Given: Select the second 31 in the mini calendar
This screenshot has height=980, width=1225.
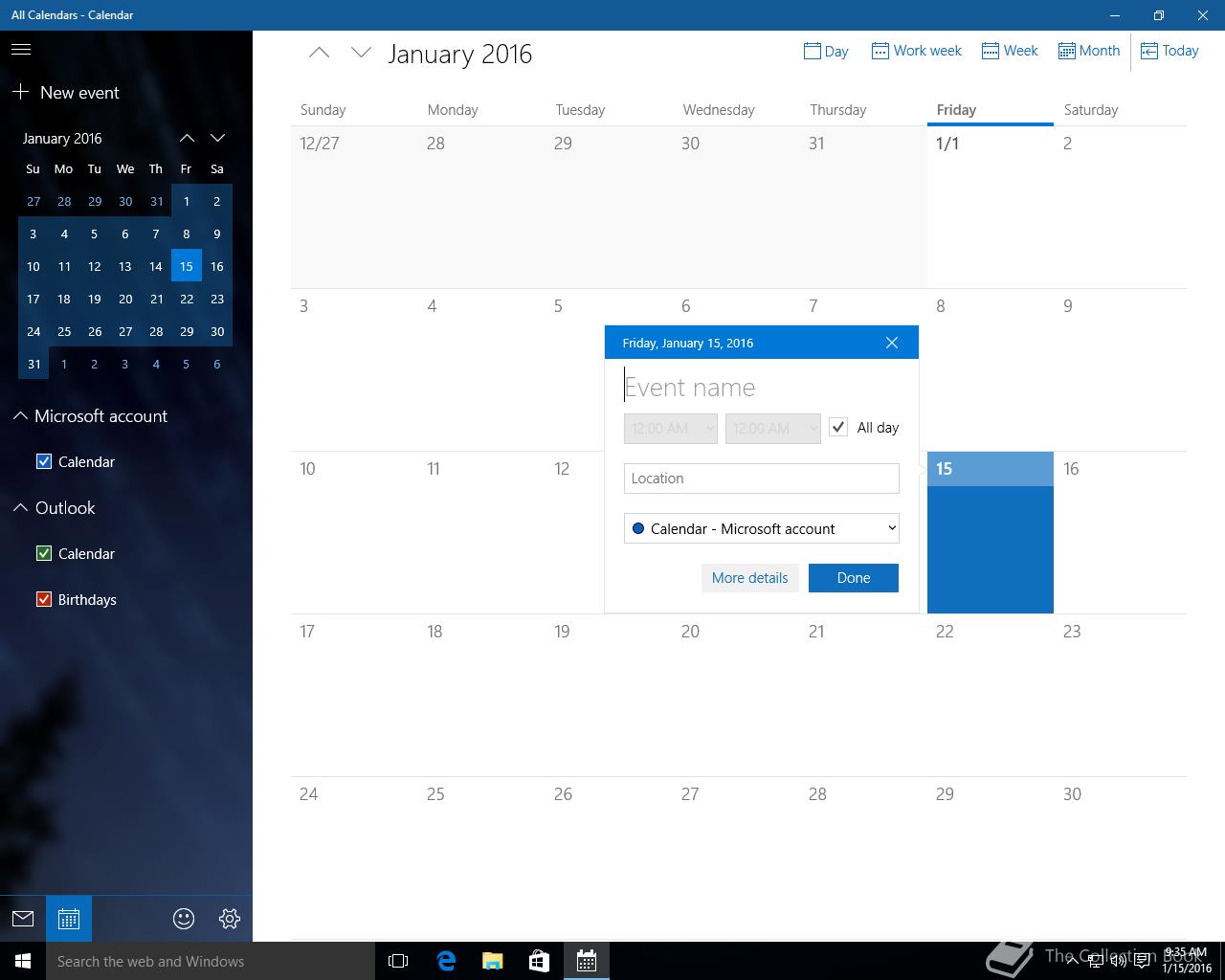Looking at the screenshot, I should click(33, 364).
